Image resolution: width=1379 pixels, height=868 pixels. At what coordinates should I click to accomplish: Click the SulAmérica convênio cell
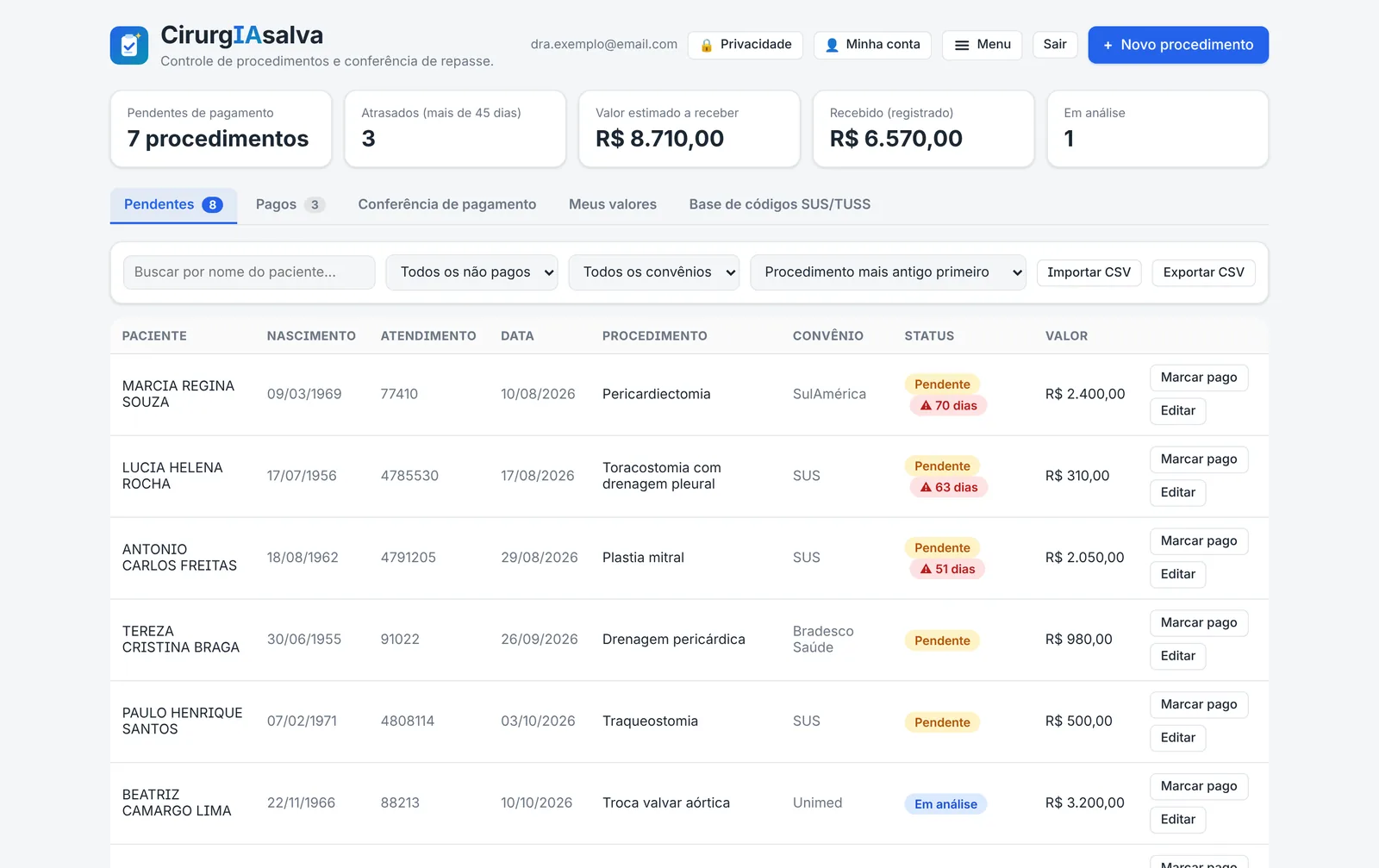click(x=829, y=395)
